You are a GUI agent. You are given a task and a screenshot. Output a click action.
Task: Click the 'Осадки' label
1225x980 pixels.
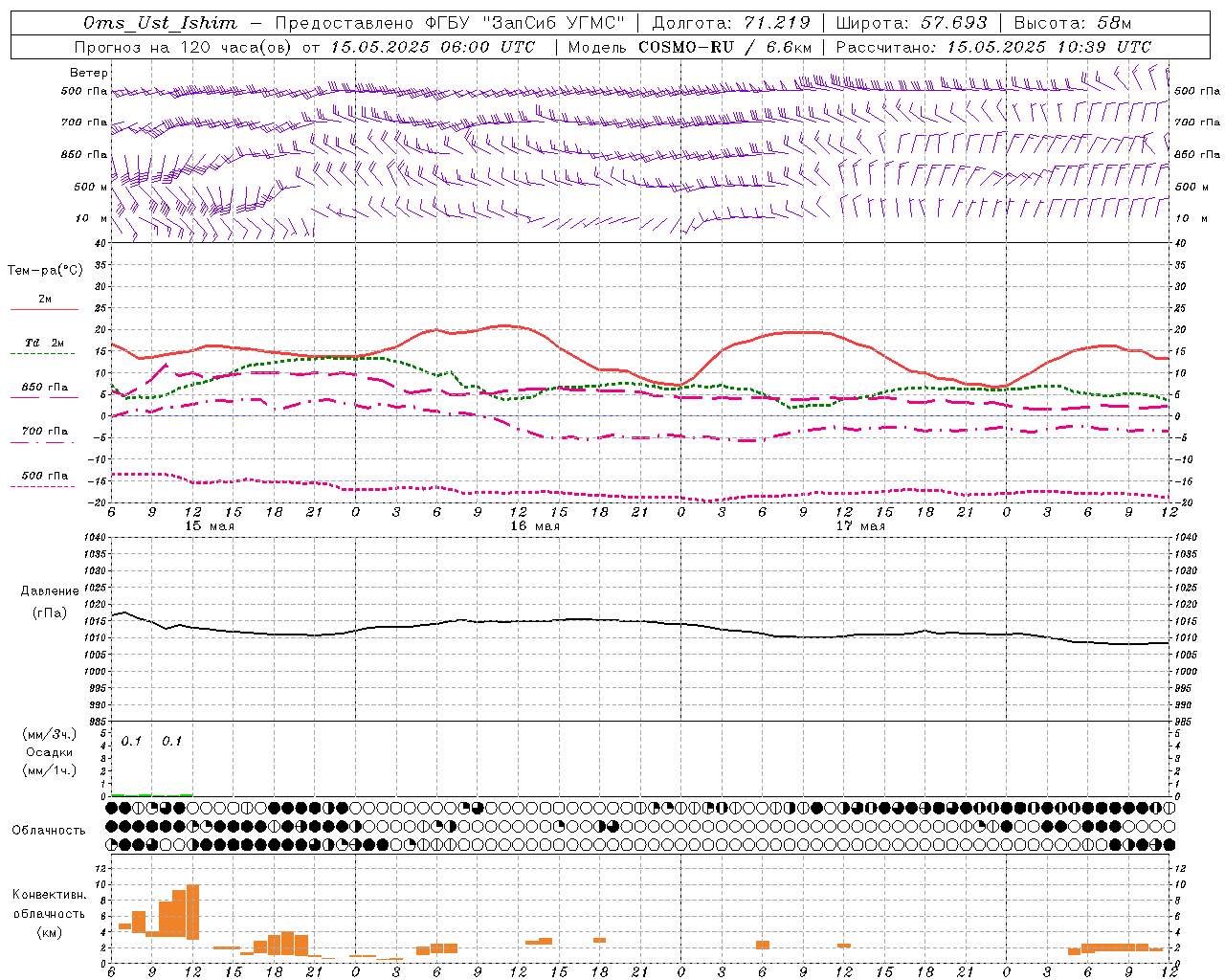click(50, 752)
